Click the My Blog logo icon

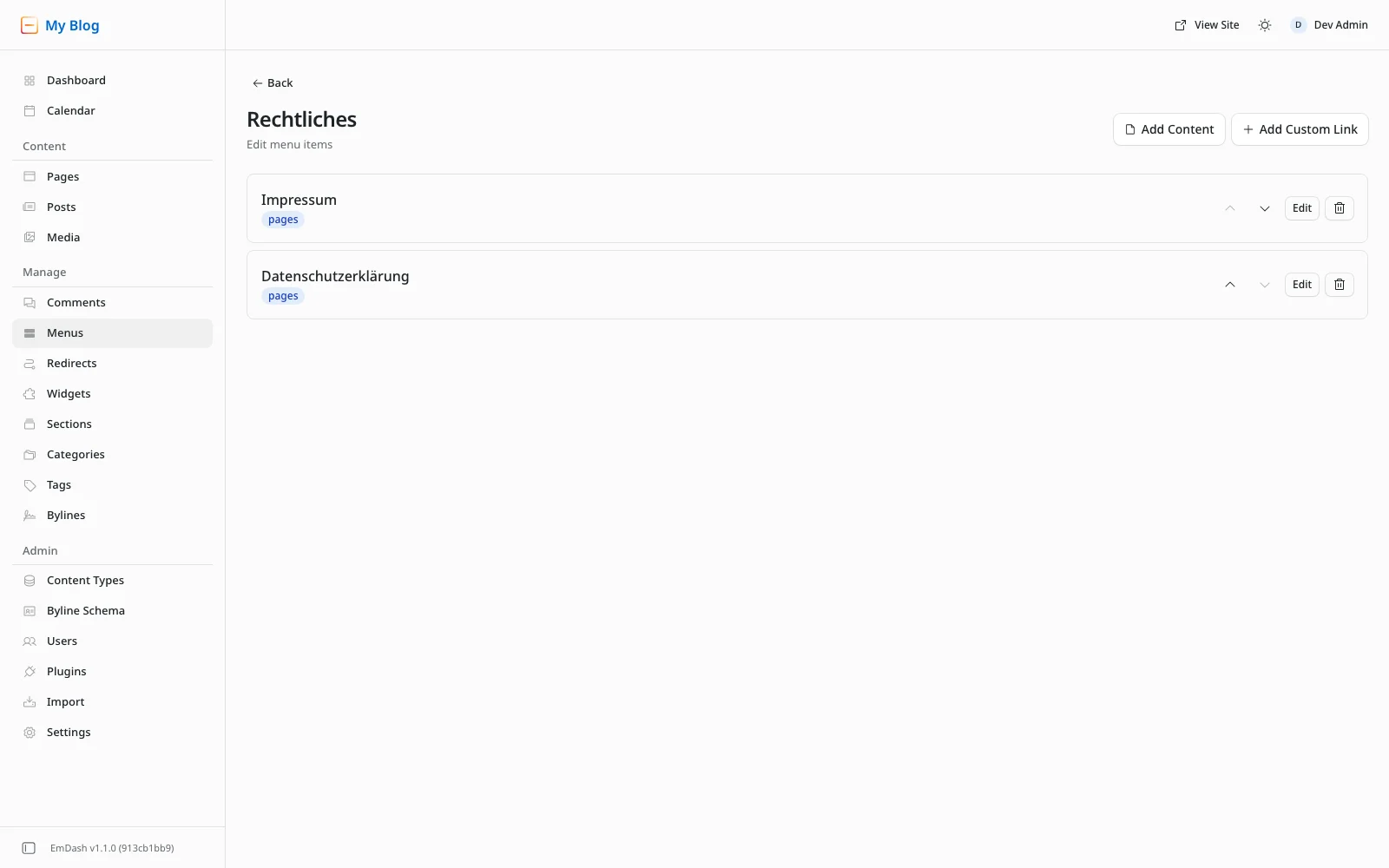tap(30, 25)
